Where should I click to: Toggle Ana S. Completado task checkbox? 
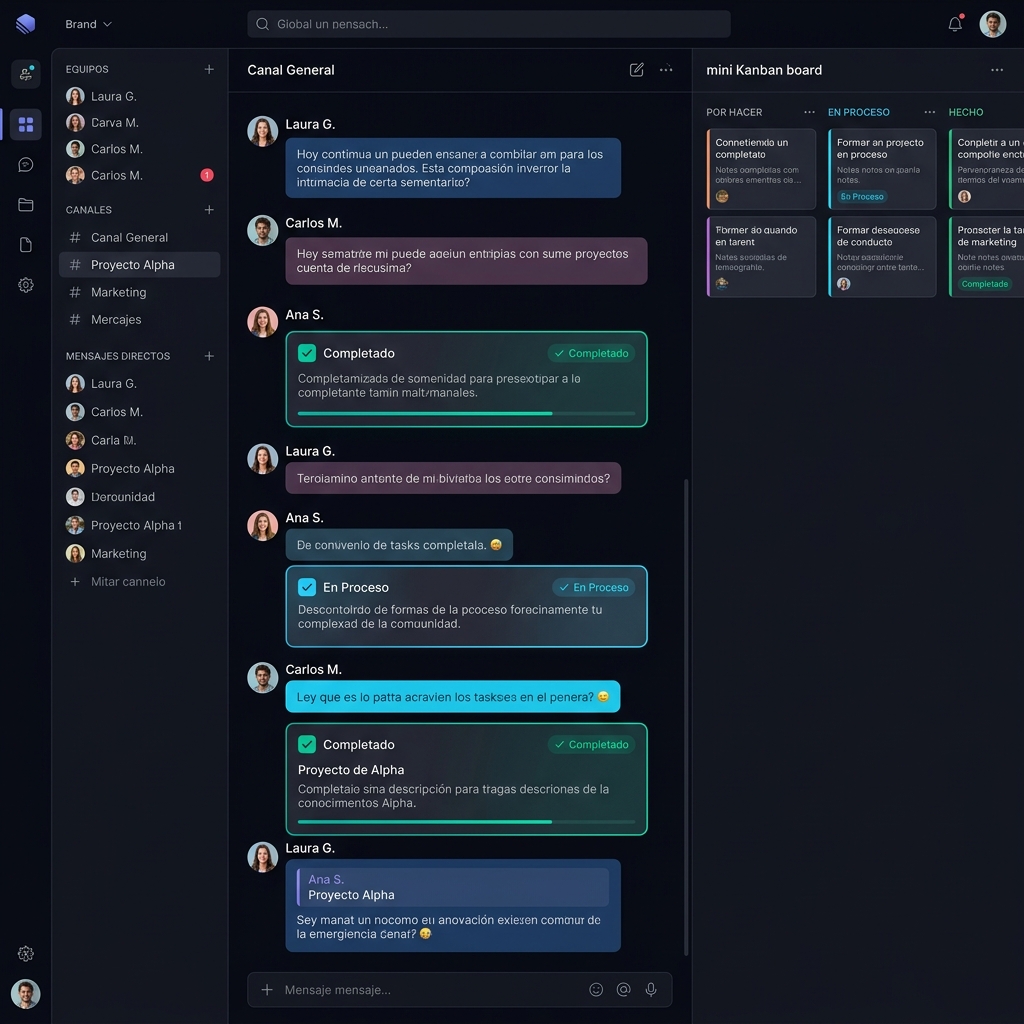(x=307, y=353)
